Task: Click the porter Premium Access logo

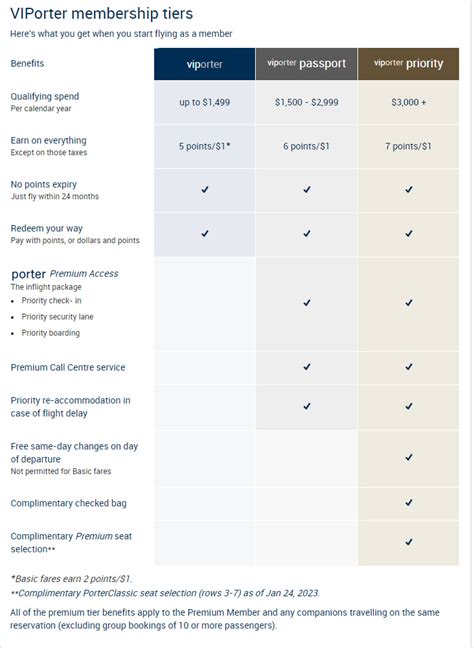Action: (64, 274)
